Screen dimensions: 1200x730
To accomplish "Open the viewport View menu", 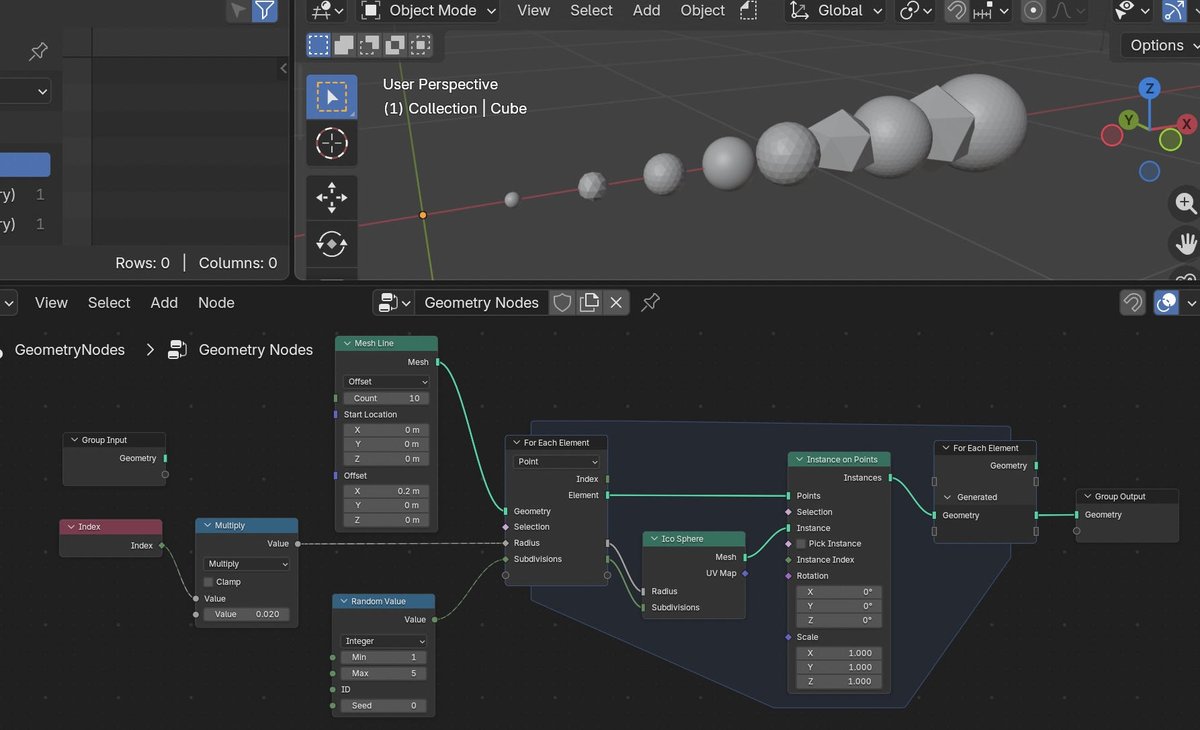I will click(x=533, y=10).
